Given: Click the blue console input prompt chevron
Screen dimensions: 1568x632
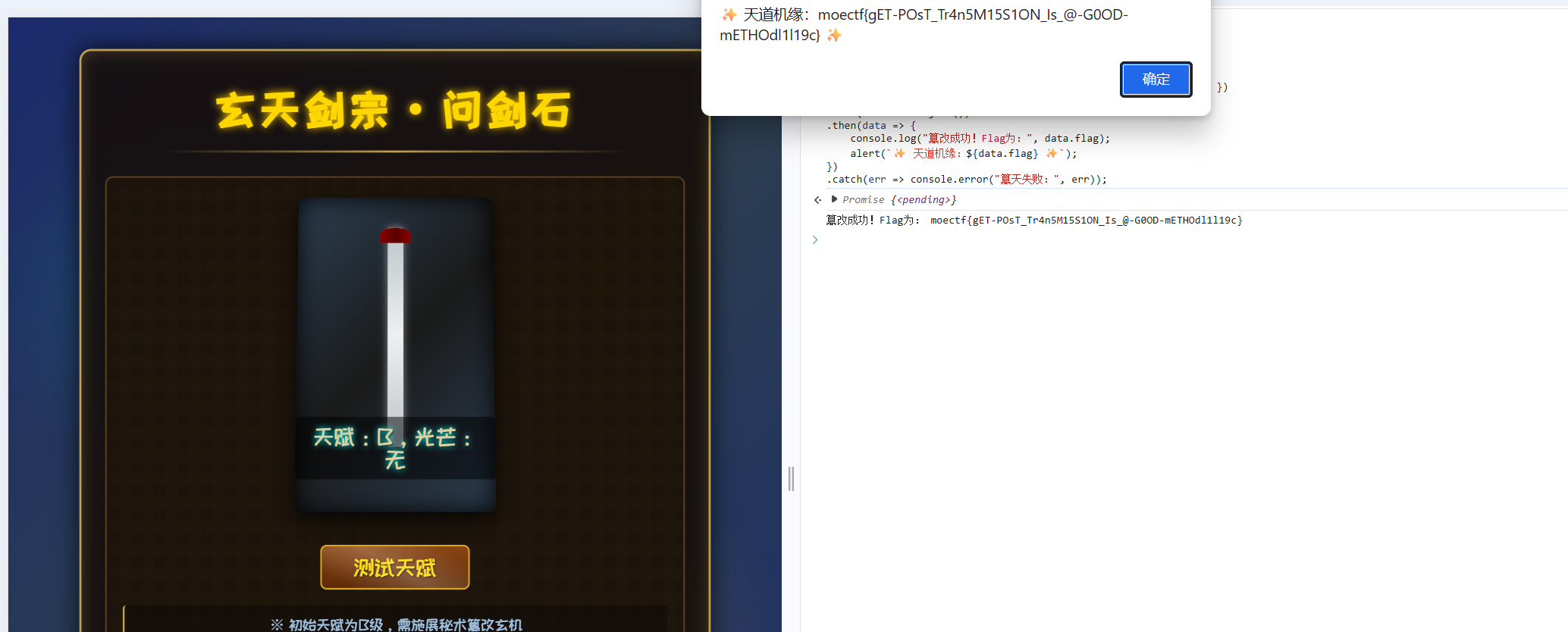Looking at the screenshot, I should point(815,240).
